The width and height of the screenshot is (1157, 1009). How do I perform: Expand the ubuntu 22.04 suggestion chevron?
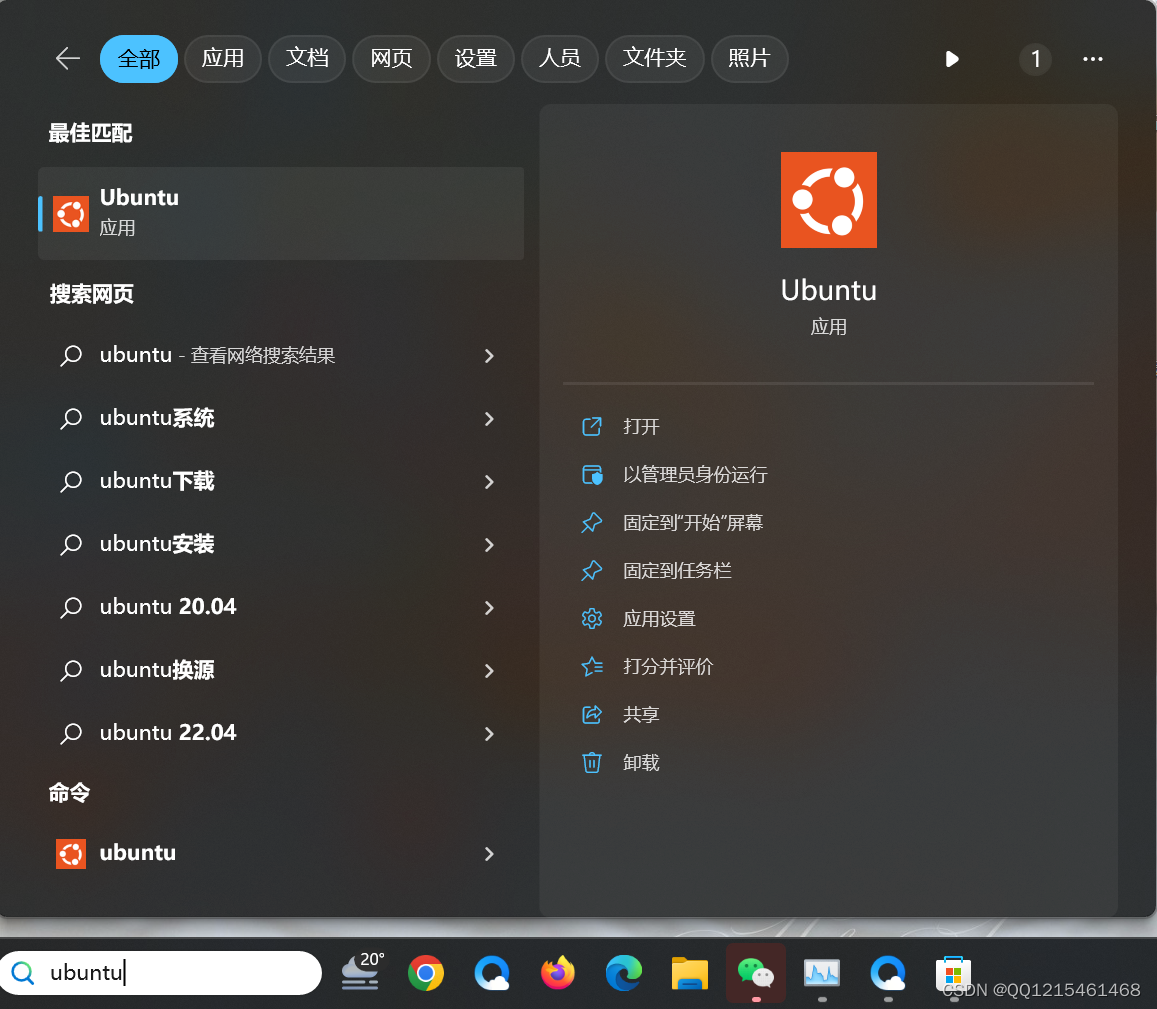[x=488, y=734]
